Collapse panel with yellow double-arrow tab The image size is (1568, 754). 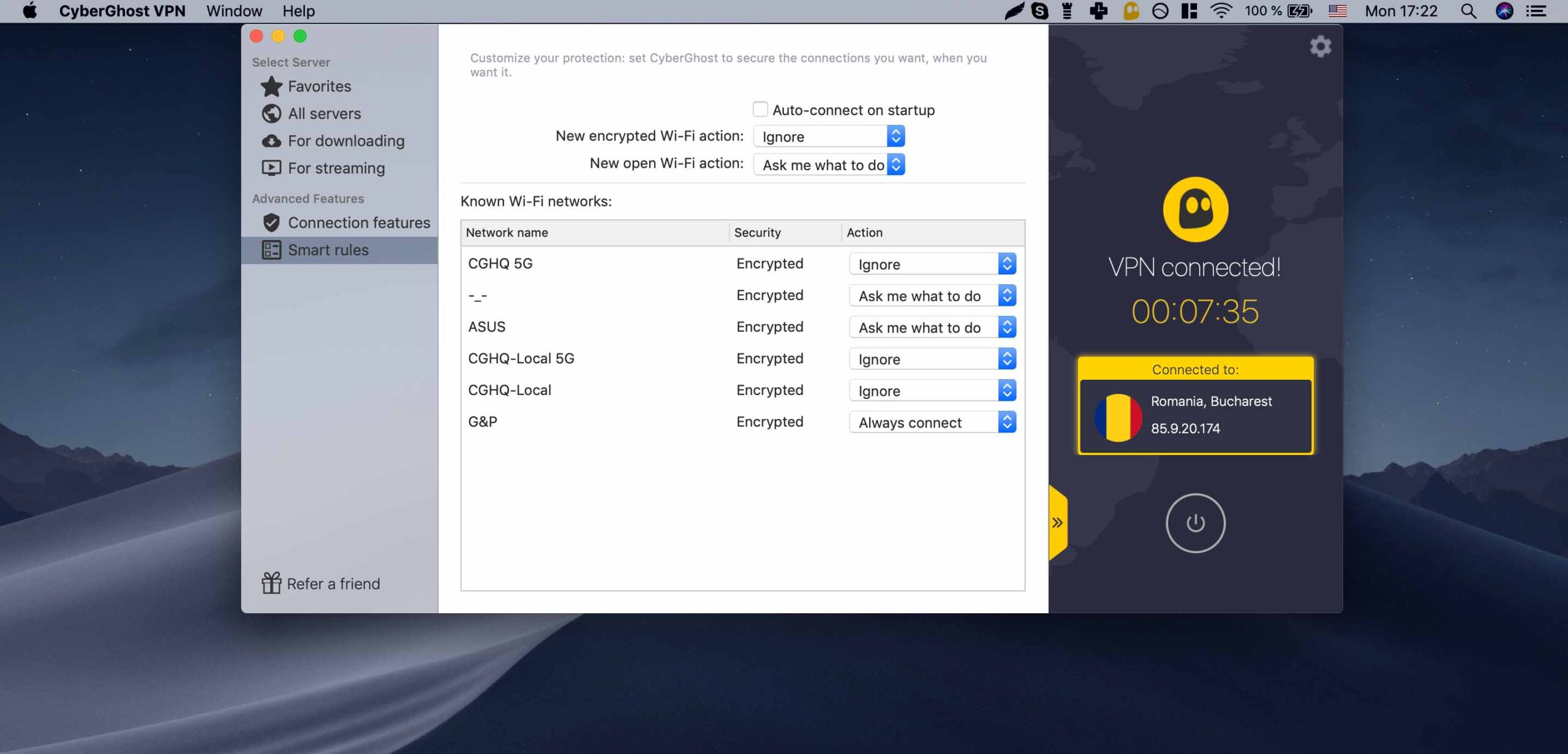coord(1058,522)
